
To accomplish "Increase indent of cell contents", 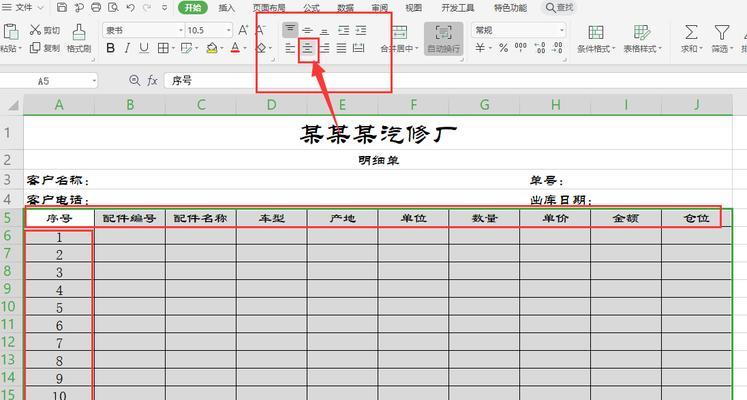I will point(361,30).
